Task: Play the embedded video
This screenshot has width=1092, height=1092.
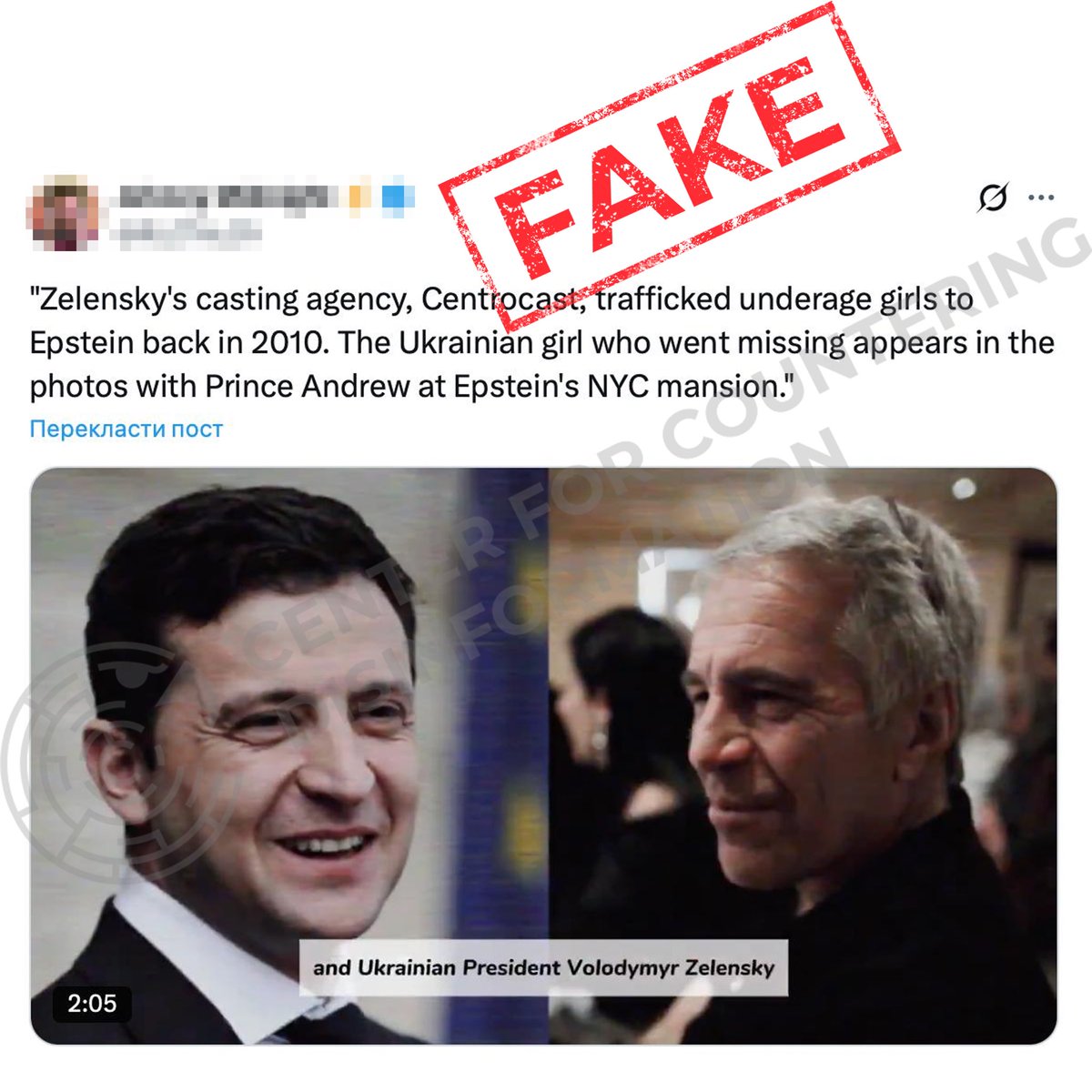Action: click(544, 755)
